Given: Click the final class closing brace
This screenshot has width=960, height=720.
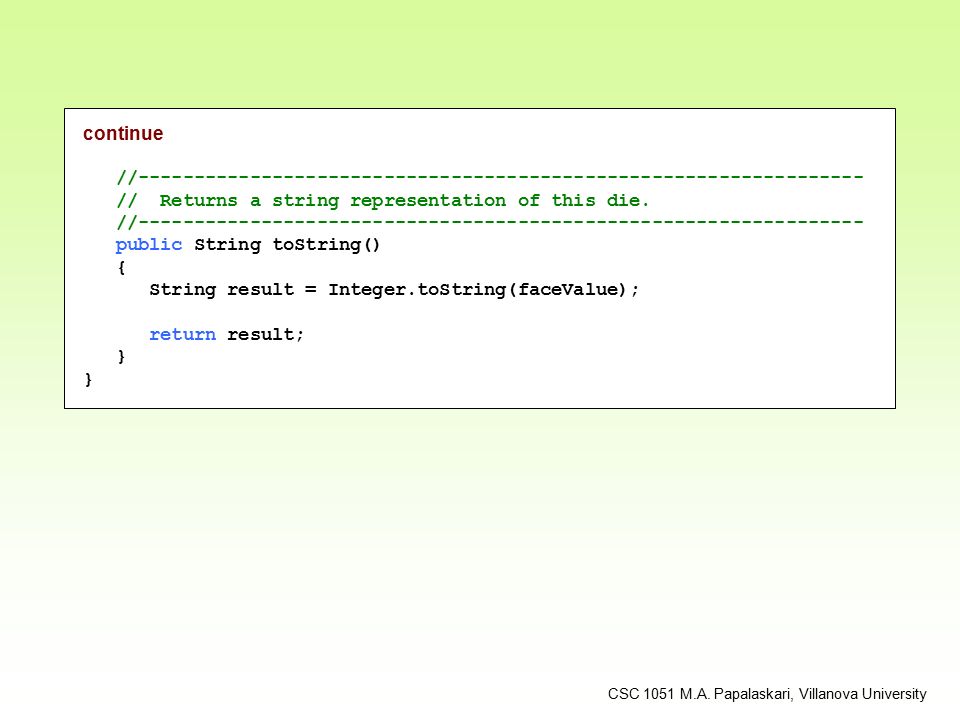Looking at the screenshot, I should (88, 380).
